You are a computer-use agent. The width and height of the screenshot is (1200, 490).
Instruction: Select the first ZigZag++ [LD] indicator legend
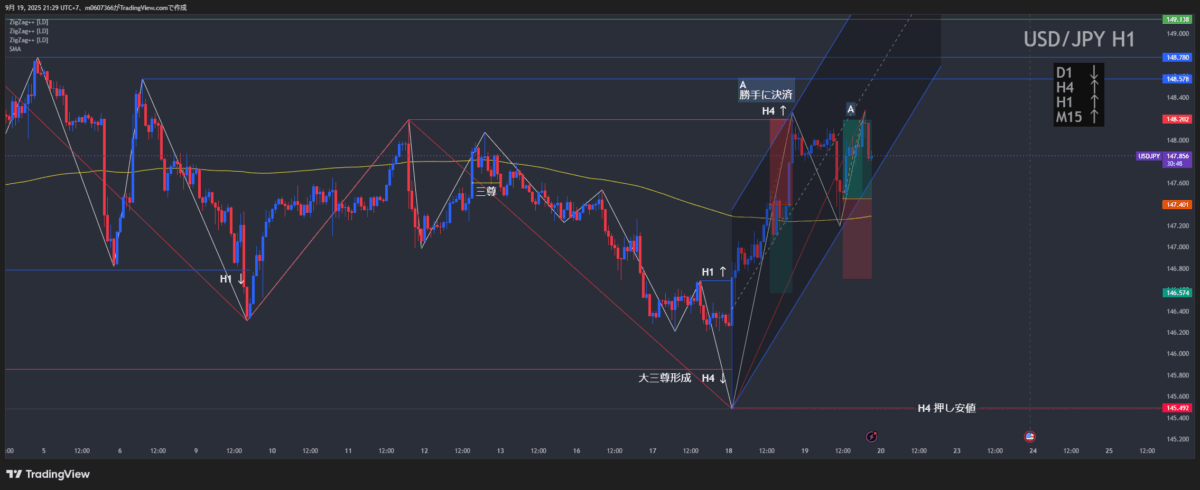click(x=28, y=21)
